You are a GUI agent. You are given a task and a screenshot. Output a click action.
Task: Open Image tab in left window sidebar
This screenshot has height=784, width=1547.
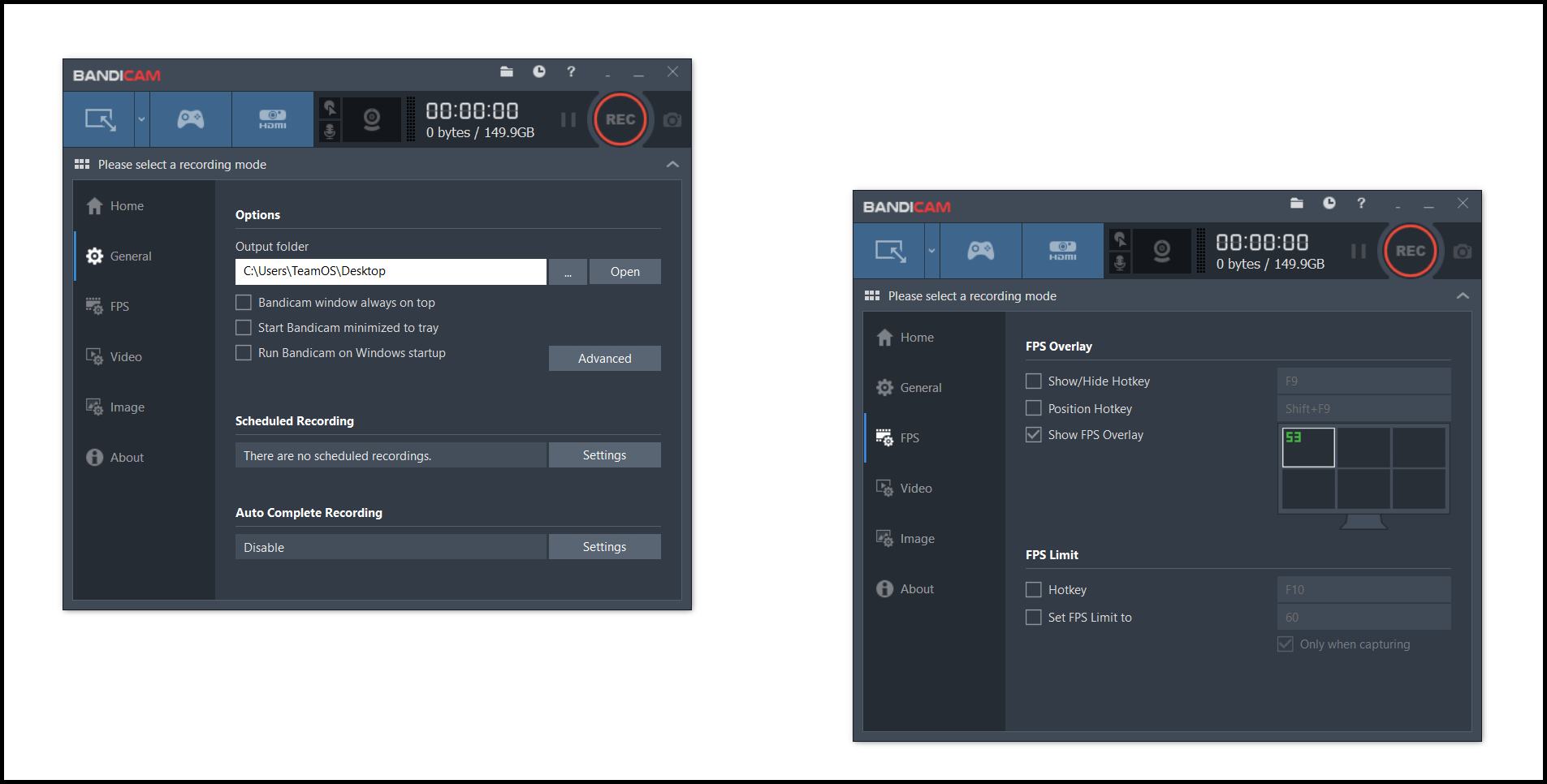145,407
